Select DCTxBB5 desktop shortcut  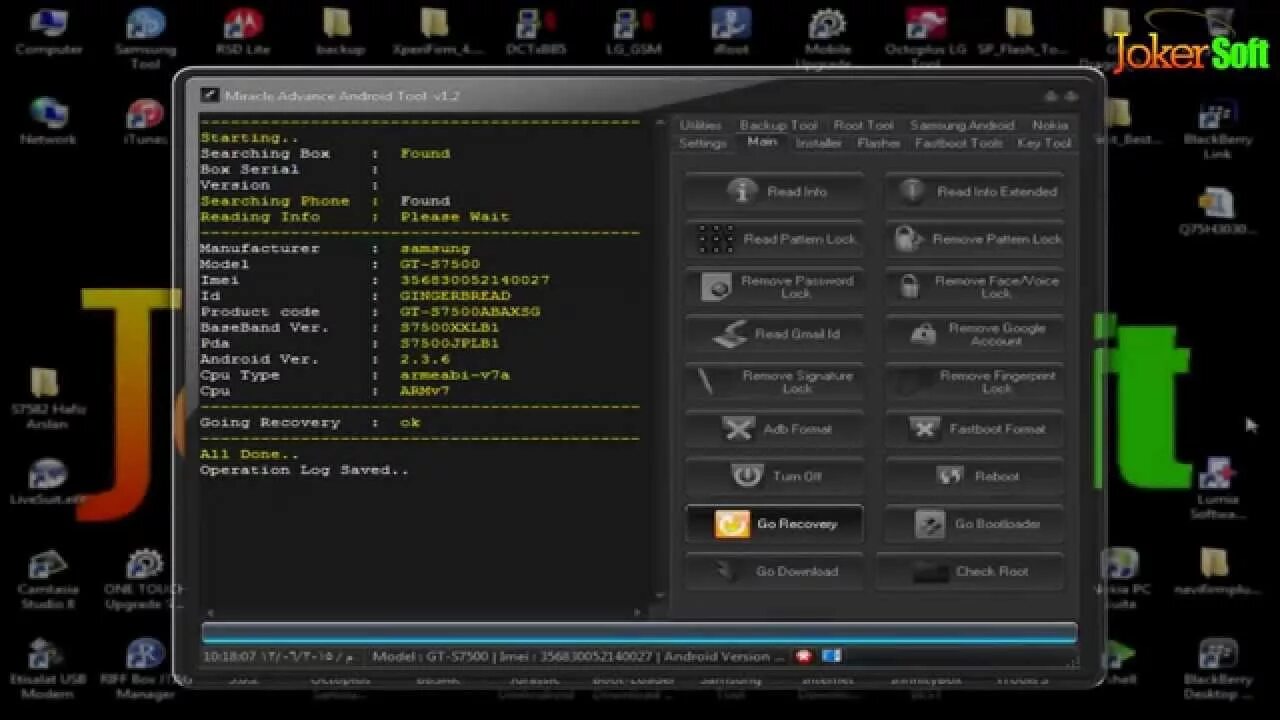coord(535,32)
